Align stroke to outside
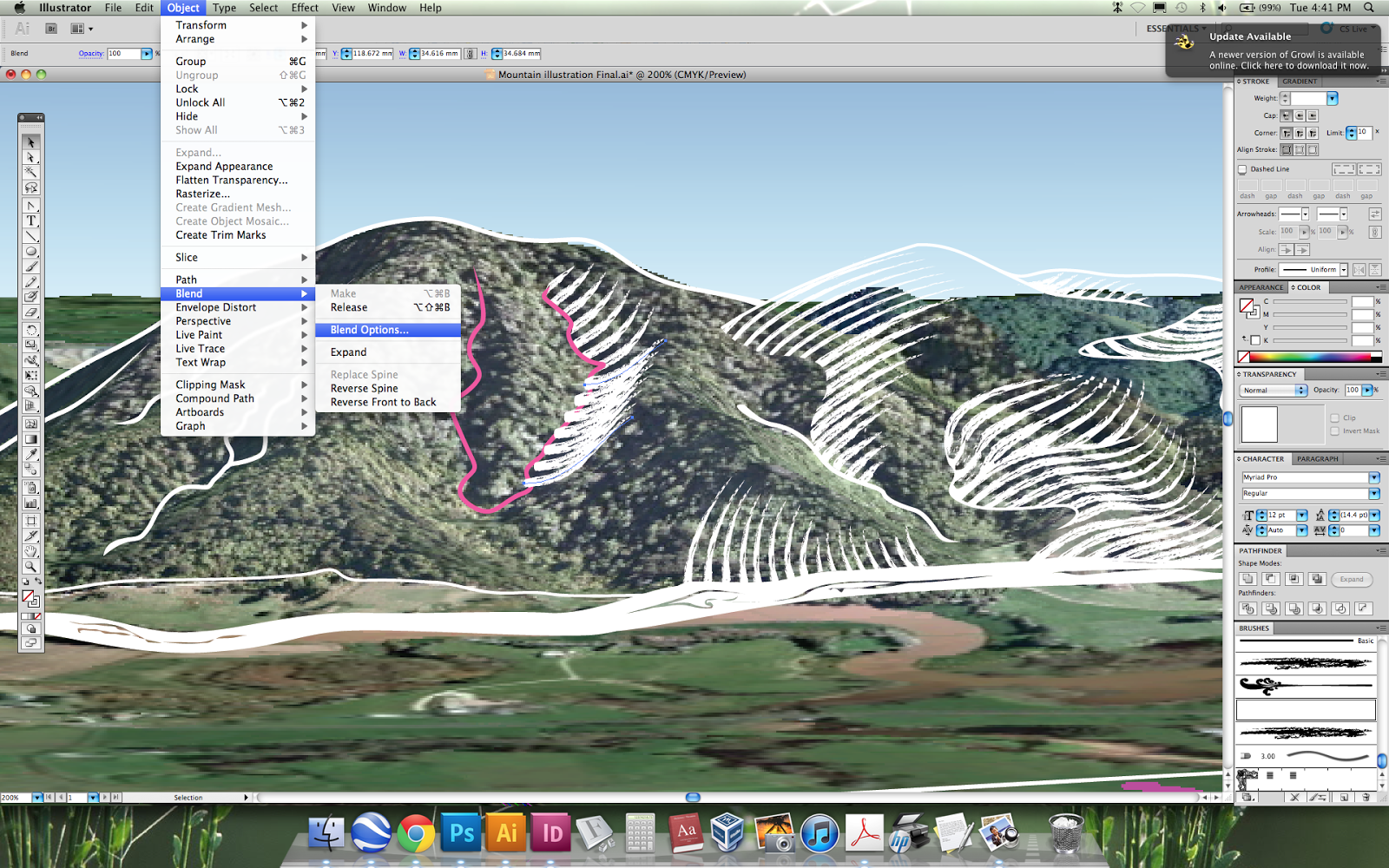The width and height of the screenshot is (1389, 868). [1313, 149]
